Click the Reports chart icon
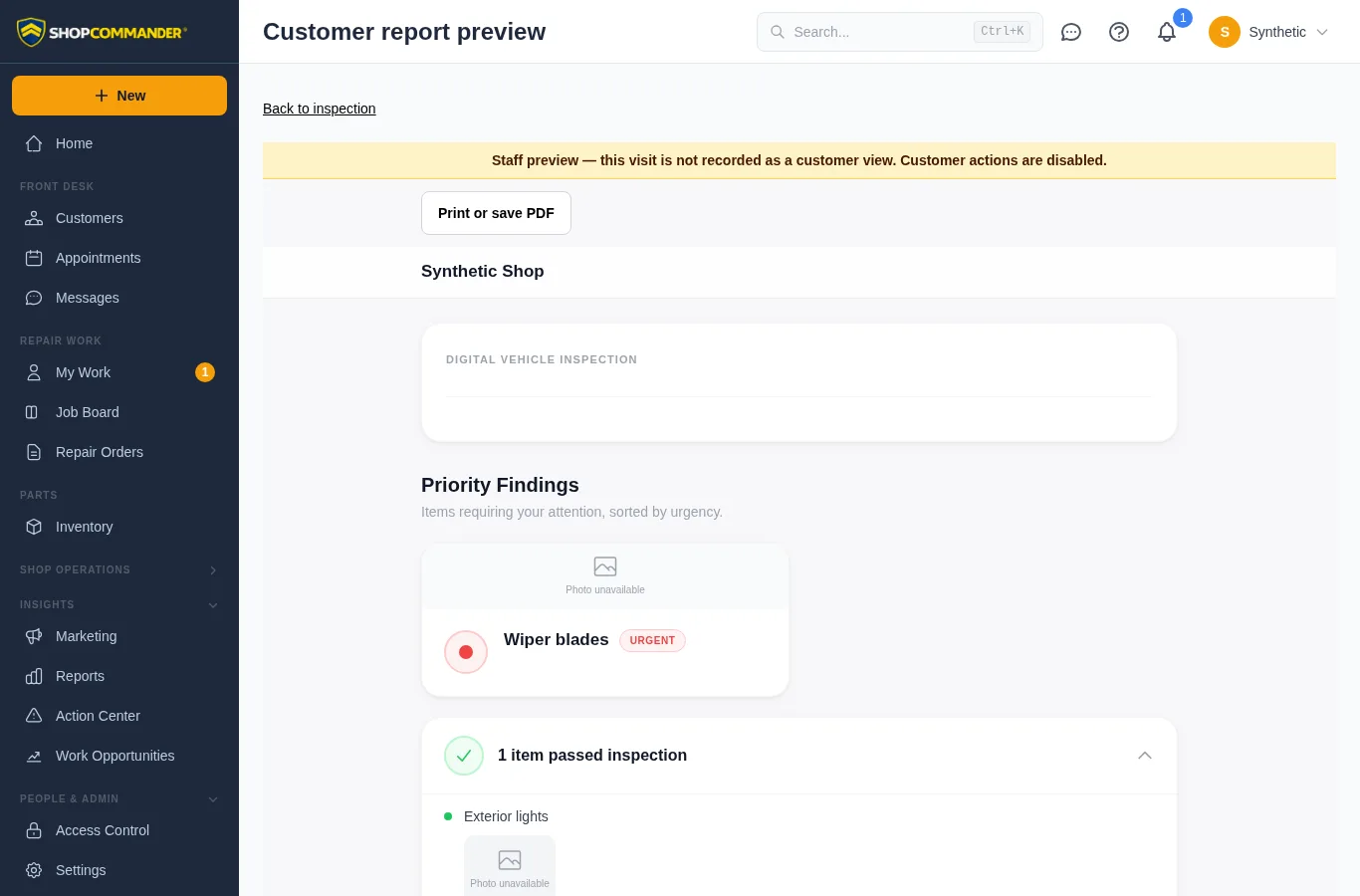Screen dimensions: 1360x896 point(34,676)
